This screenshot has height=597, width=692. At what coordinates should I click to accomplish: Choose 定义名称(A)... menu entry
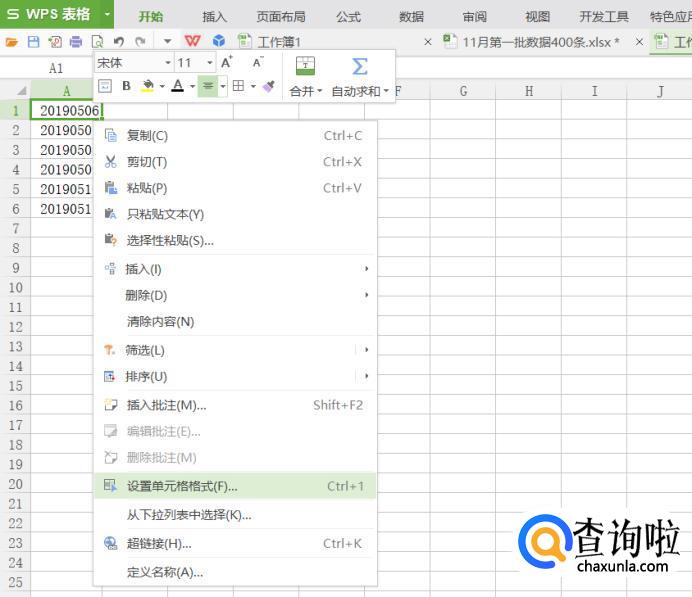click(235, 572)
